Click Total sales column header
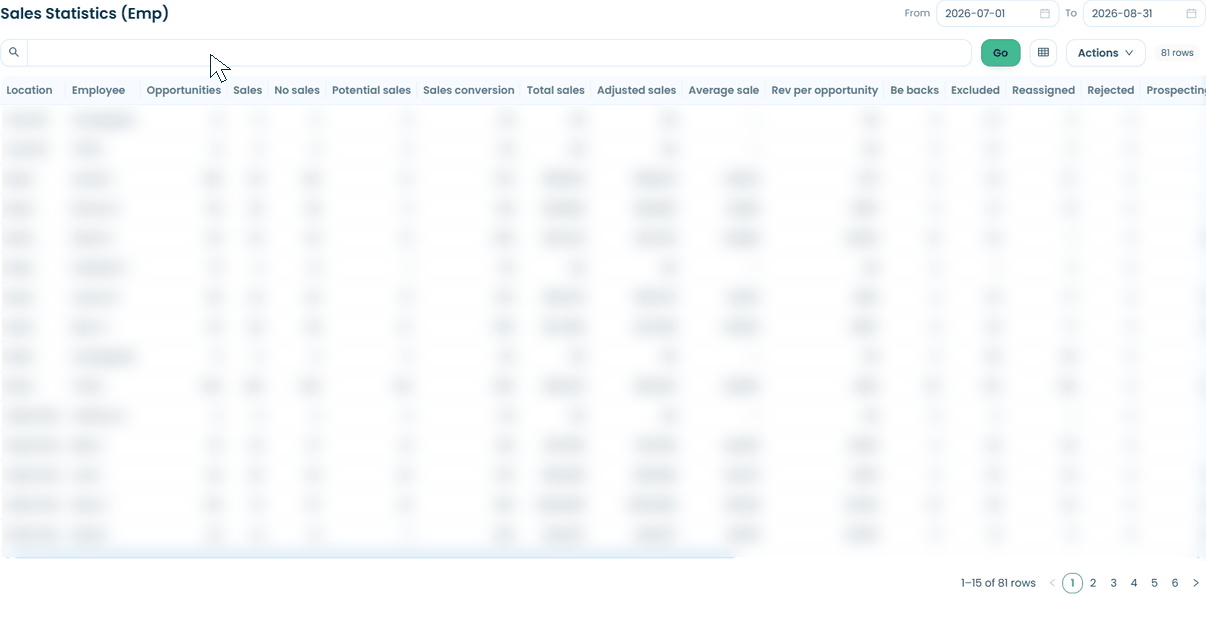Image resolution: width=1206 pixels, height=620 pixels. (556, 90)
